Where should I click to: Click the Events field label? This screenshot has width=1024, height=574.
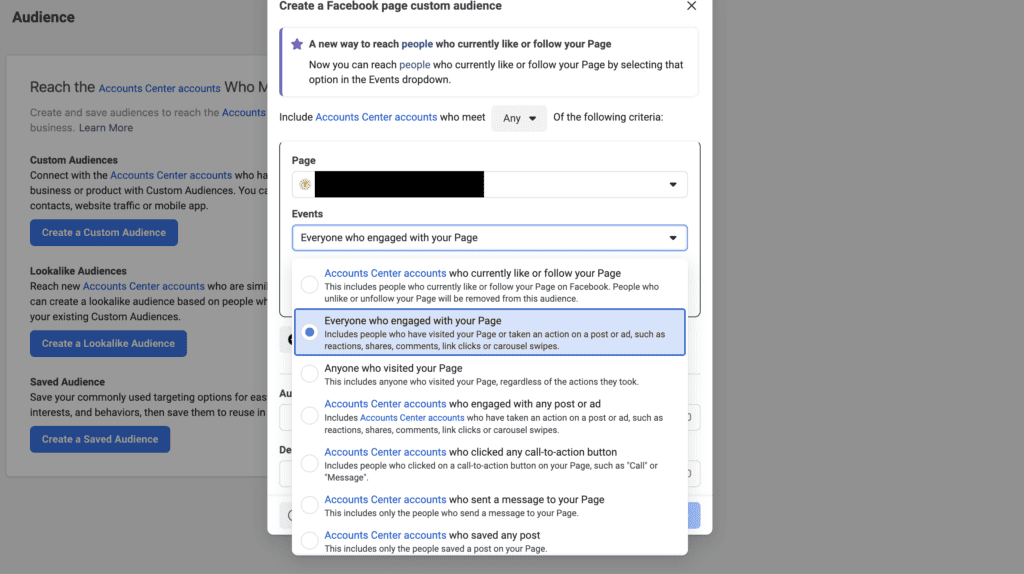308,214
